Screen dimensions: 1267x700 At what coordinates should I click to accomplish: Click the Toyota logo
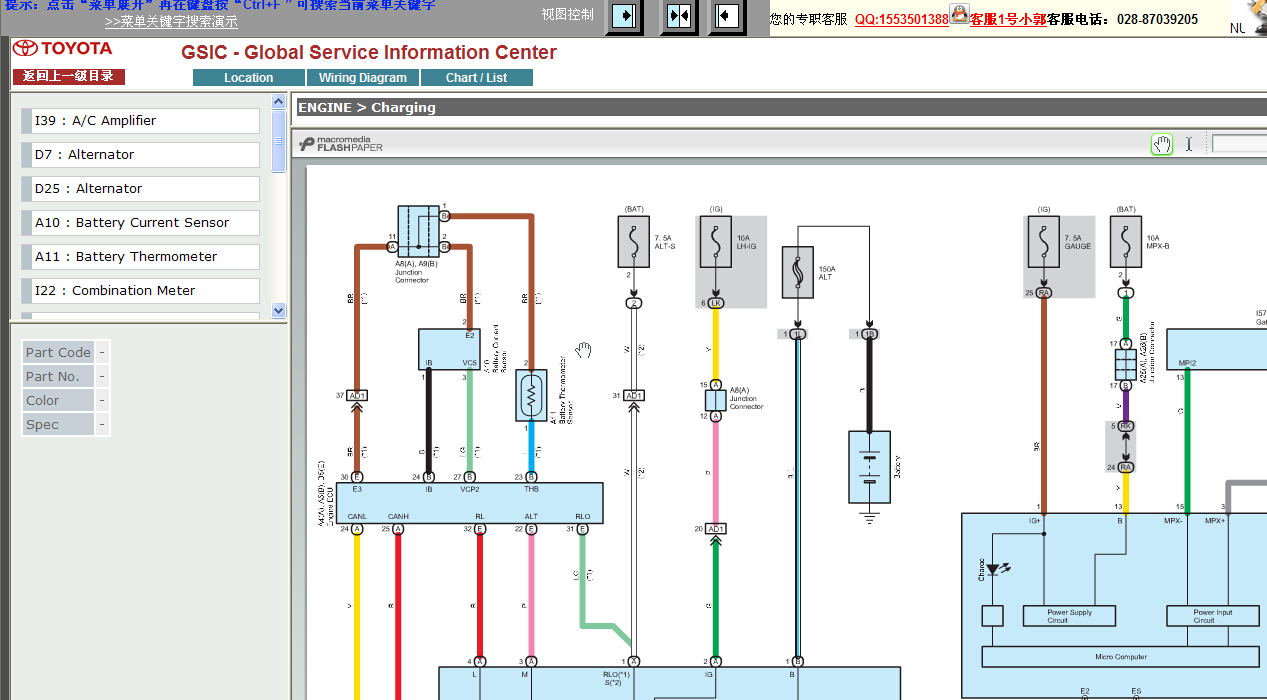tap(63, 48)
